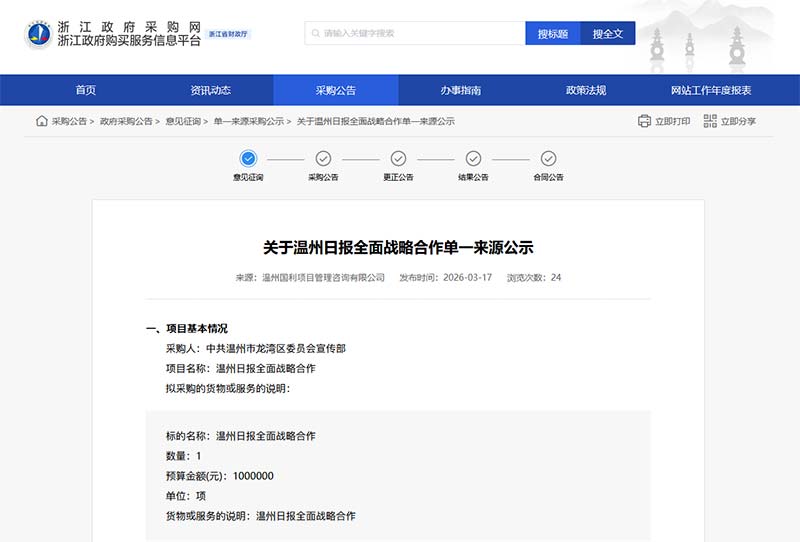Follow the 政府采购公告 breadcrumb link
This screenshot has height=542, width=800.
[126, 121]
